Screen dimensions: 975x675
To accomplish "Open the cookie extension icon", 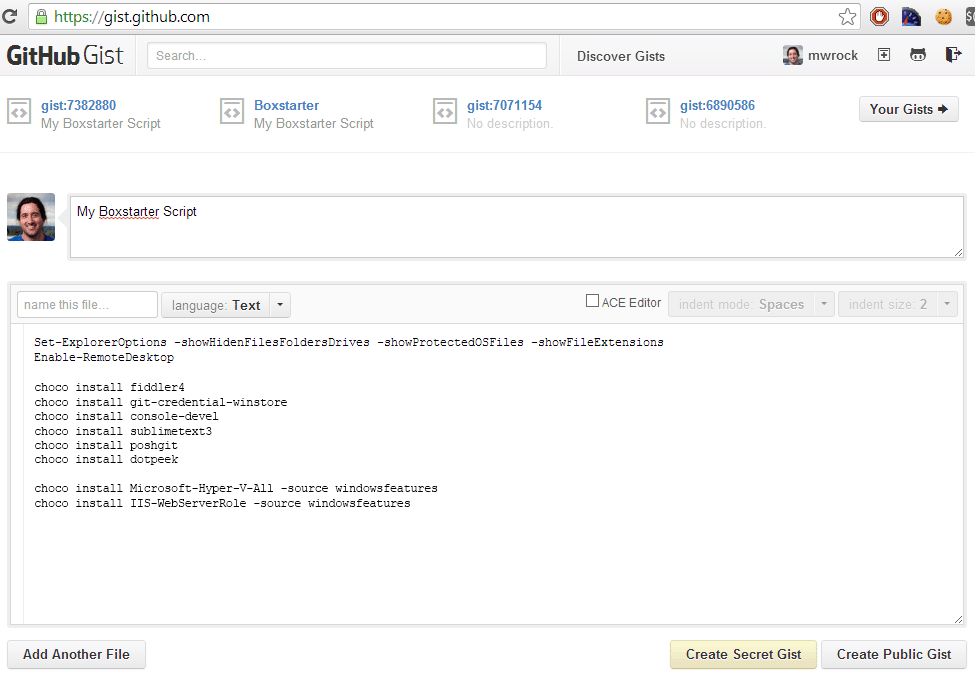I will [943, 17].
